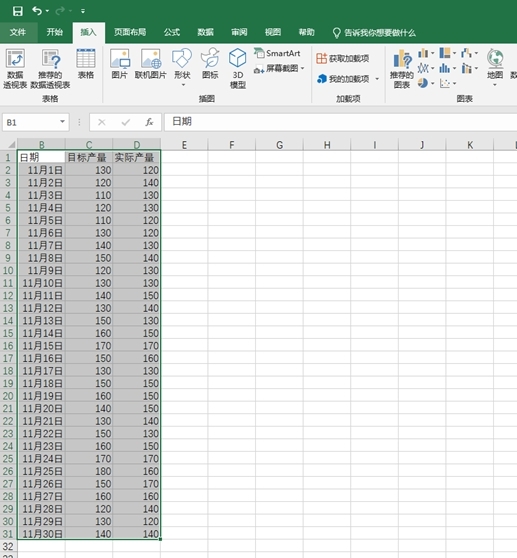
Task: Insert Icons (图标)
Action: 210,64
